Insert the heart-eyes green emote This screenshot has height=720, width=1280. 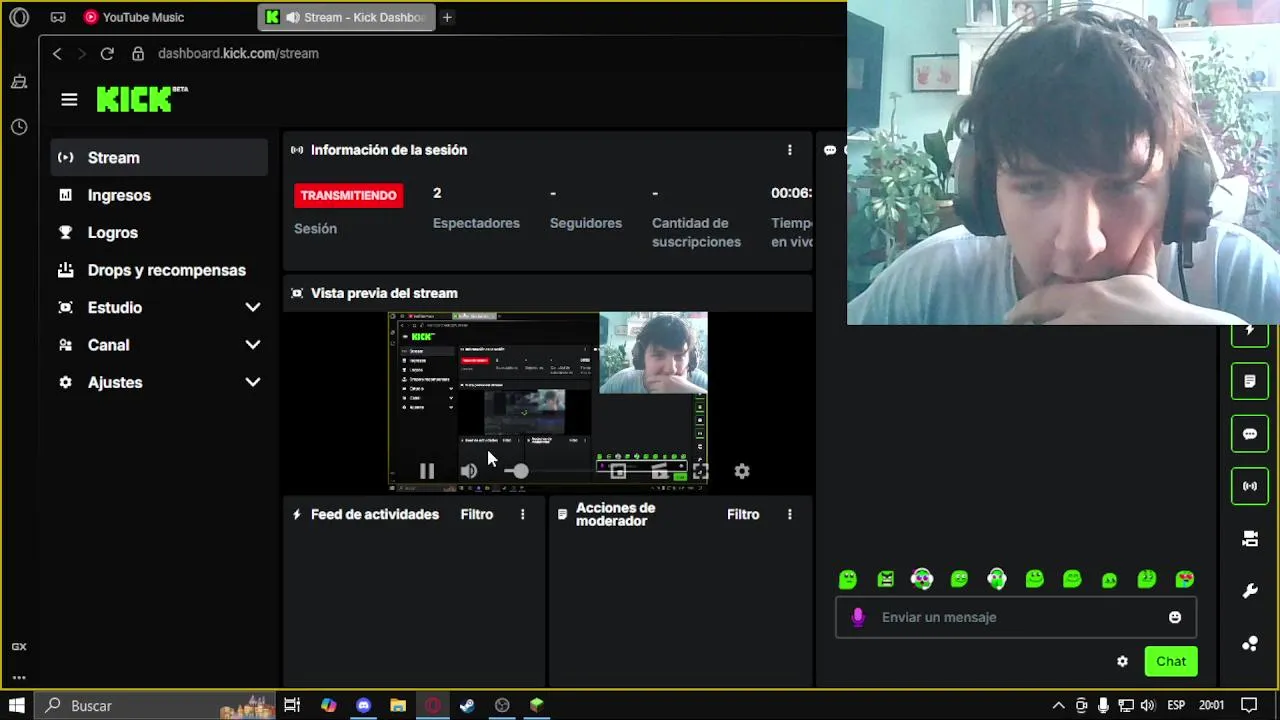point(1185,579)
